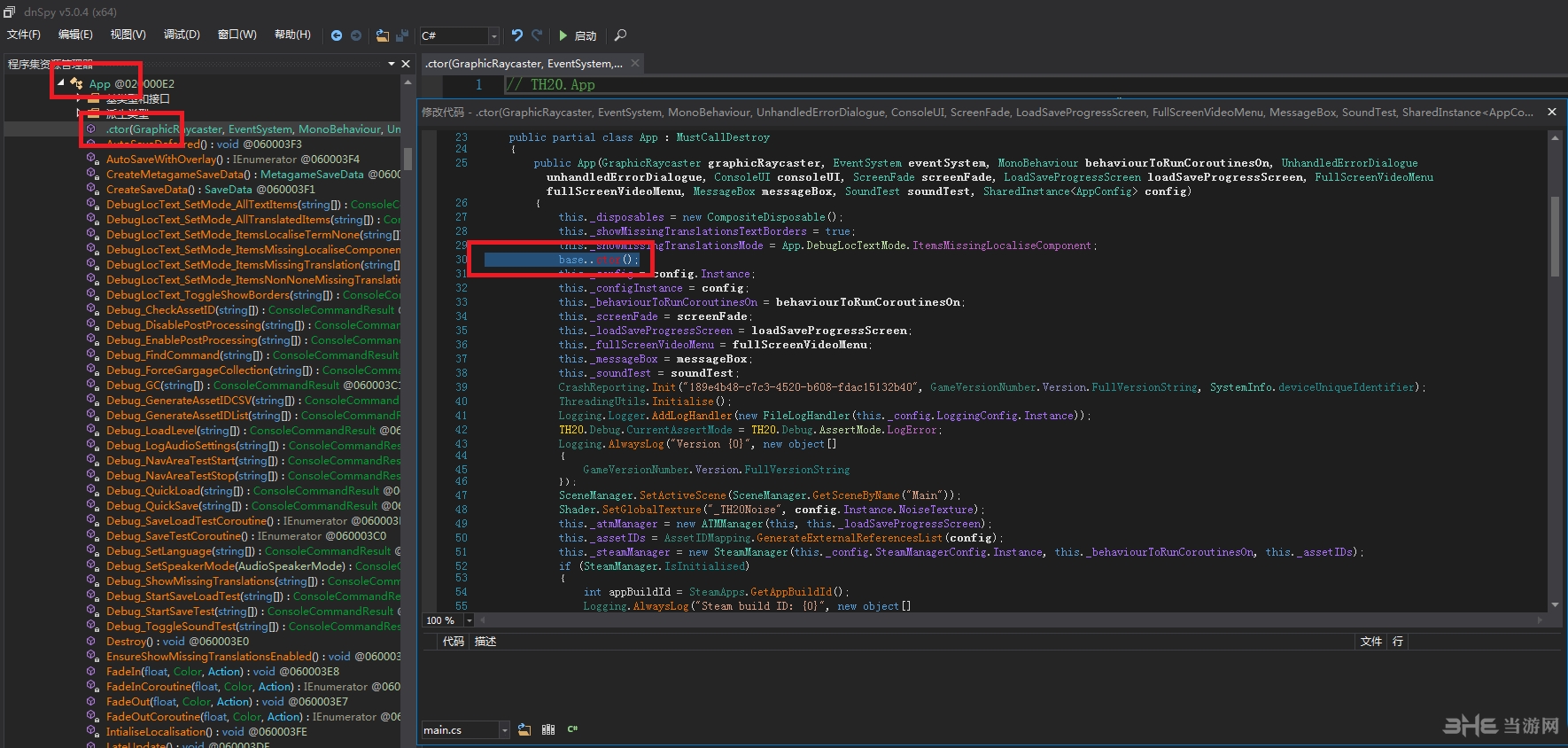Click the green C# icon beside main.cs
Screen dimensions: 1568x748
point(572,729)
